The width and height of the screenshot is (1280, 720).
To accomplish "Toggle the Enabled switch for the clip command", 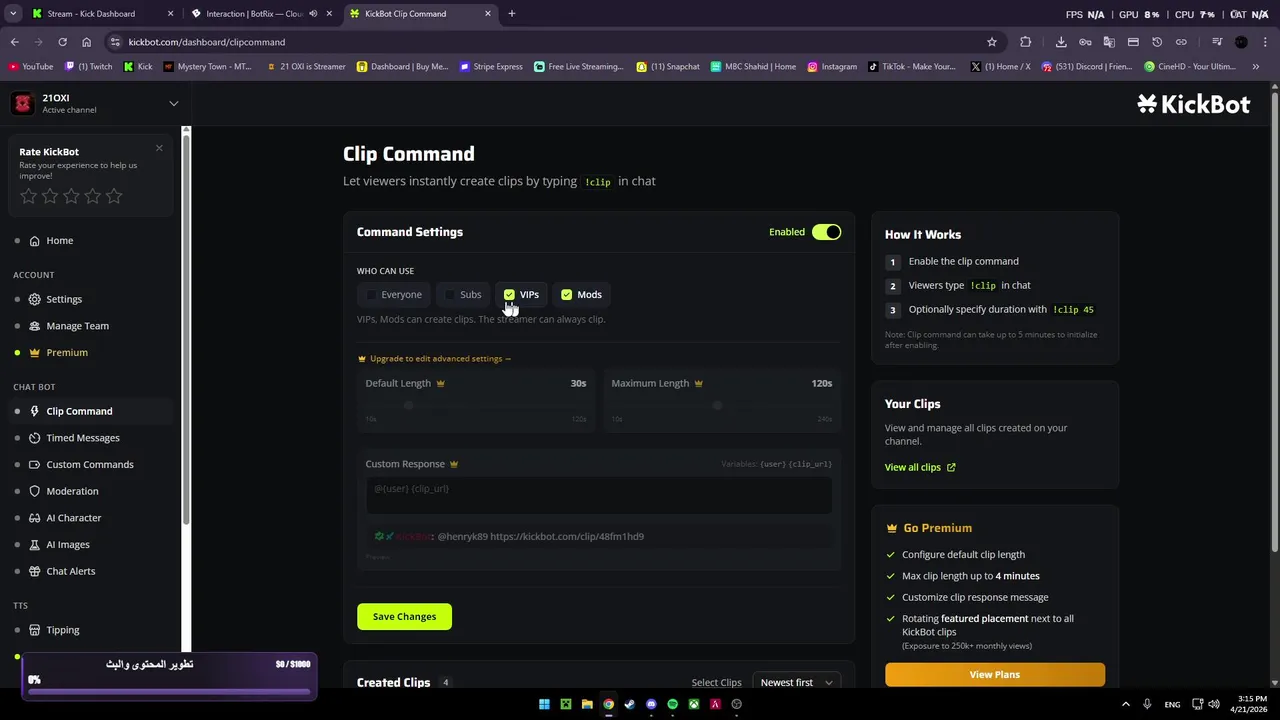I will (826, 232).
